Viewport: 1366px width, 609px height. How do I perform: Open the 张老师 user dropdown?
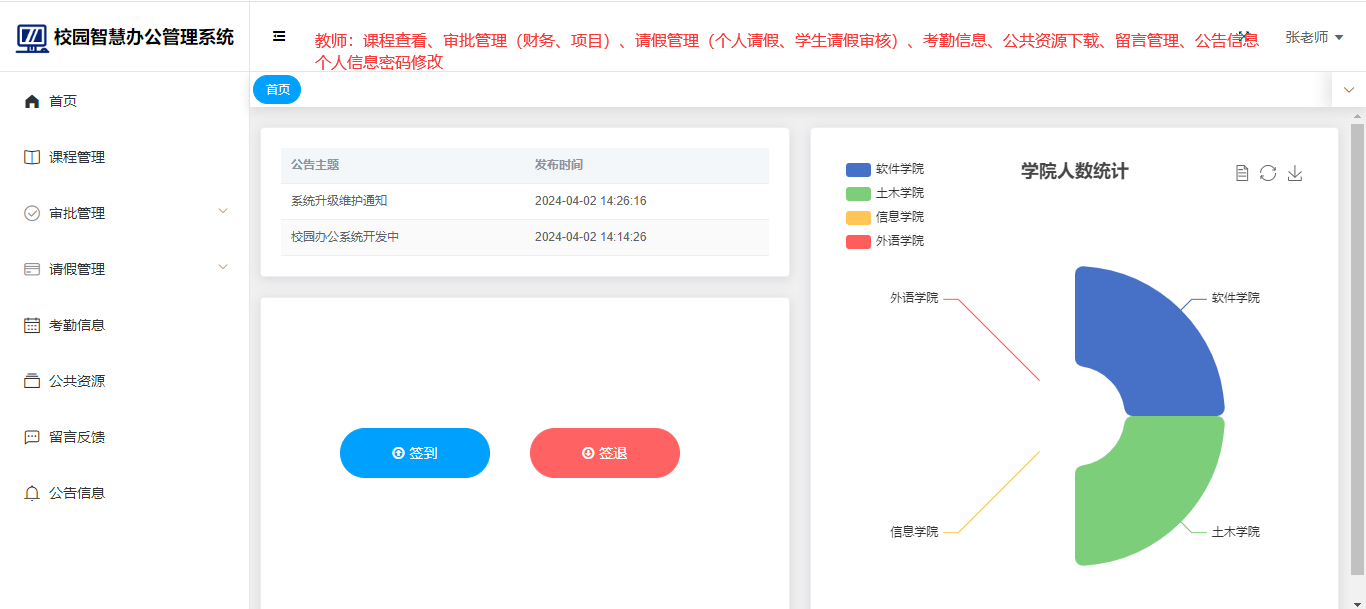click(x=1313, y=37)
